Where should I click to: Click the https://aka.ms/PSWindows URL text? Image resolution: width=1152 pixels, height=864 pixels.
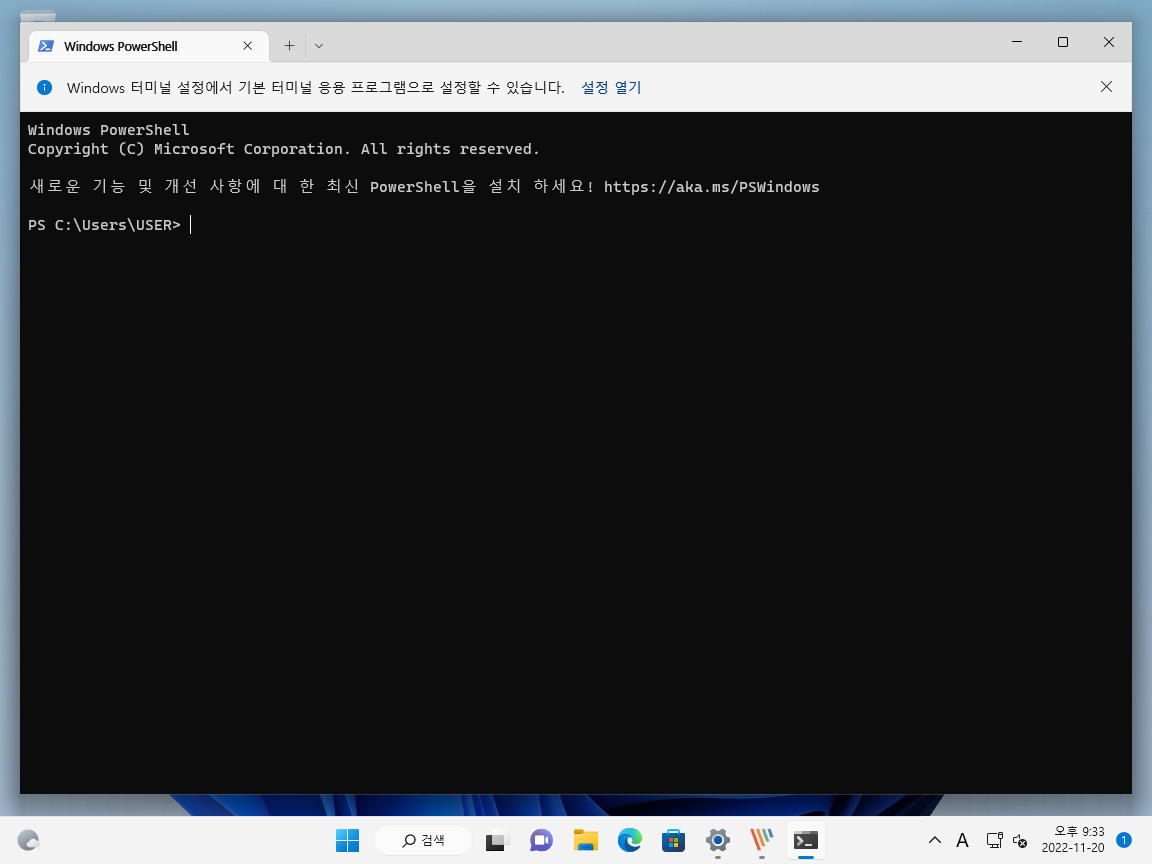tap(711, 187)
